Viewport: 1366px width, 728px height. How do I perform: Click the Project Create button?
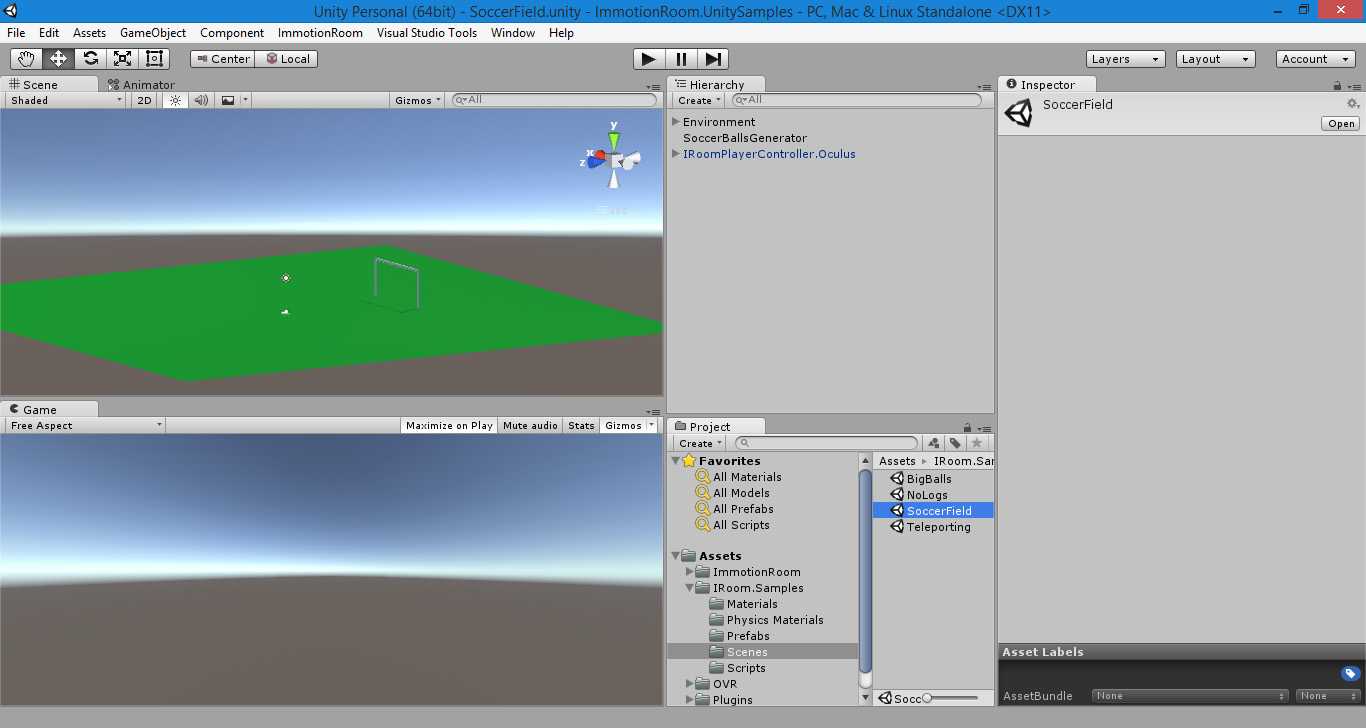point(699,443)
